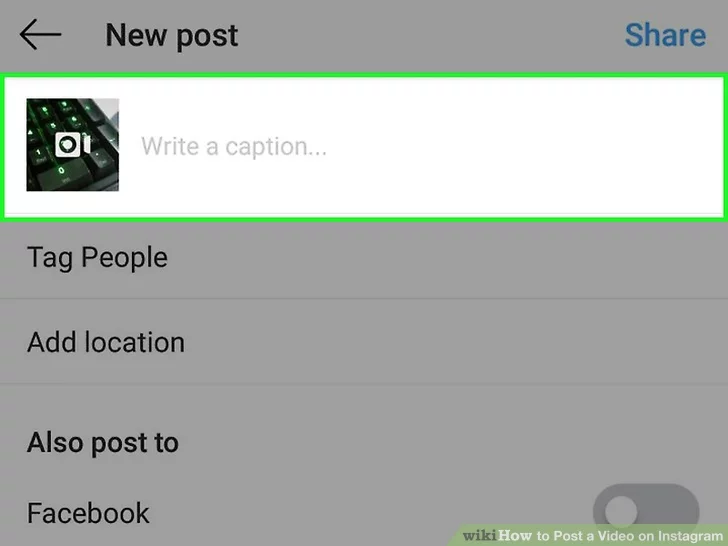The image size is (728, 546).
Task: Click the How to Post a Video on Instagram caption
Action: coord(611,535)
